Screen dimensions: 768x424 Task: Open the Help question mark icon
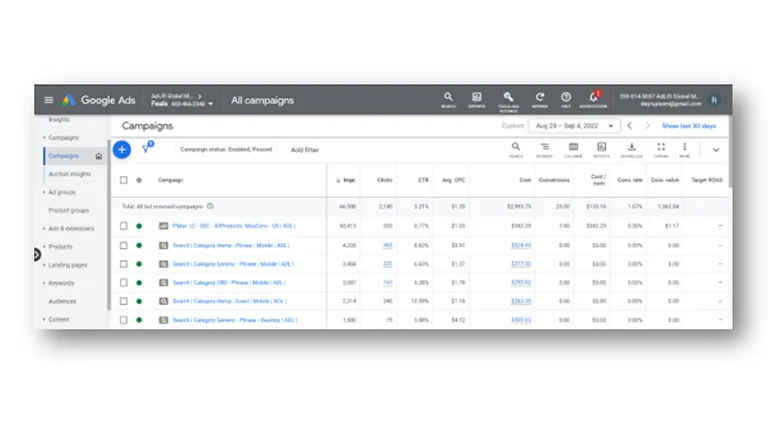[x=566, y=99]
